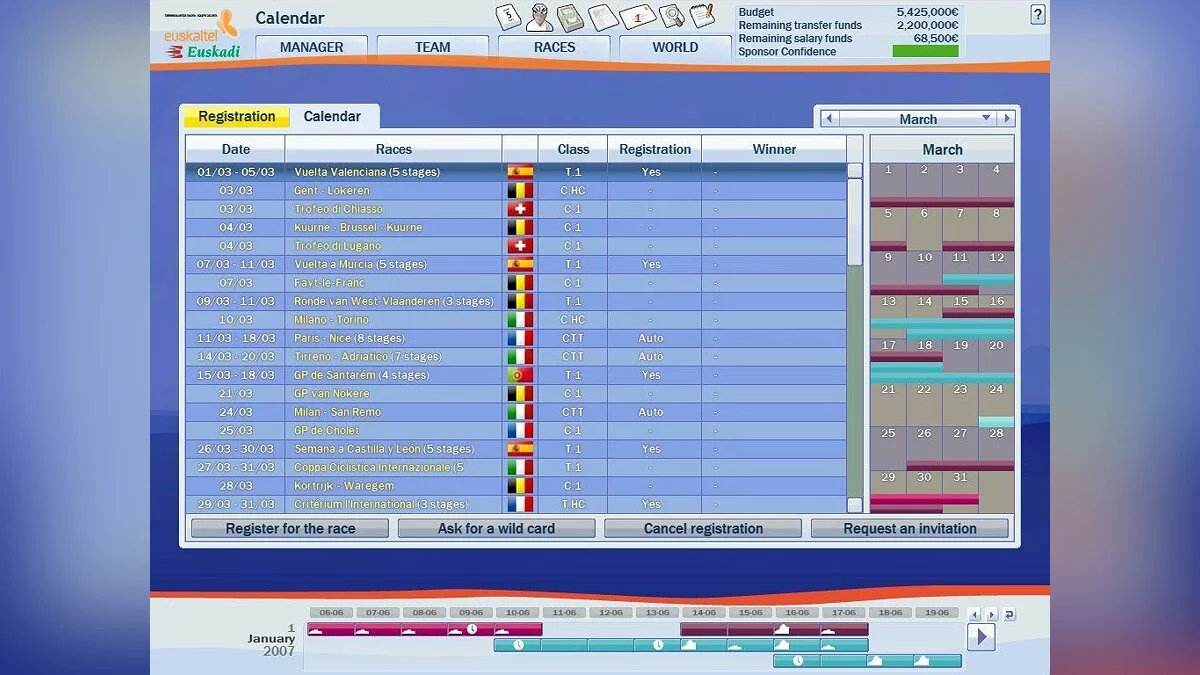Open the notepad with pencil icon
The image size is (1200, 675).
tap(702, 17)
